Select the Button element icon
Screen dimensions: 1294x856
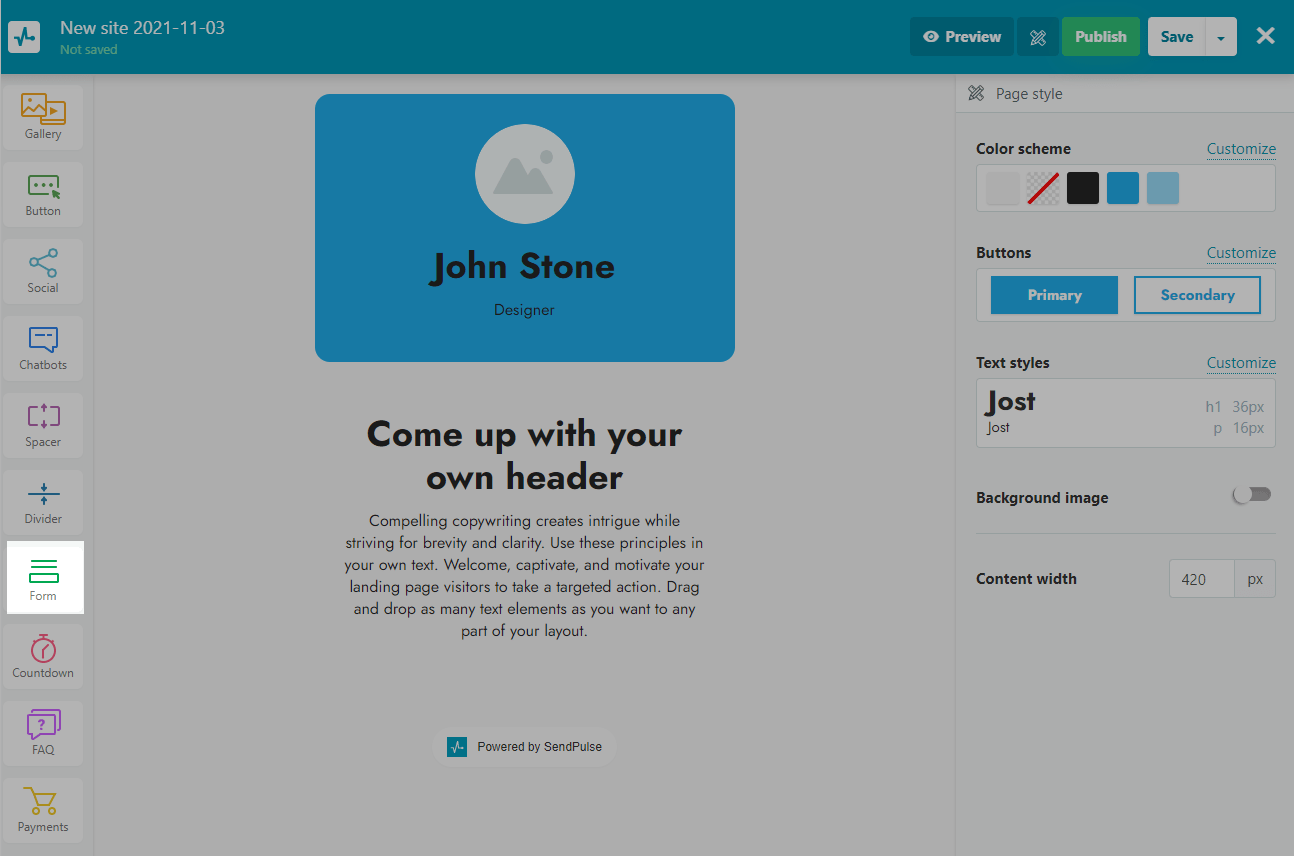(43, 187)
